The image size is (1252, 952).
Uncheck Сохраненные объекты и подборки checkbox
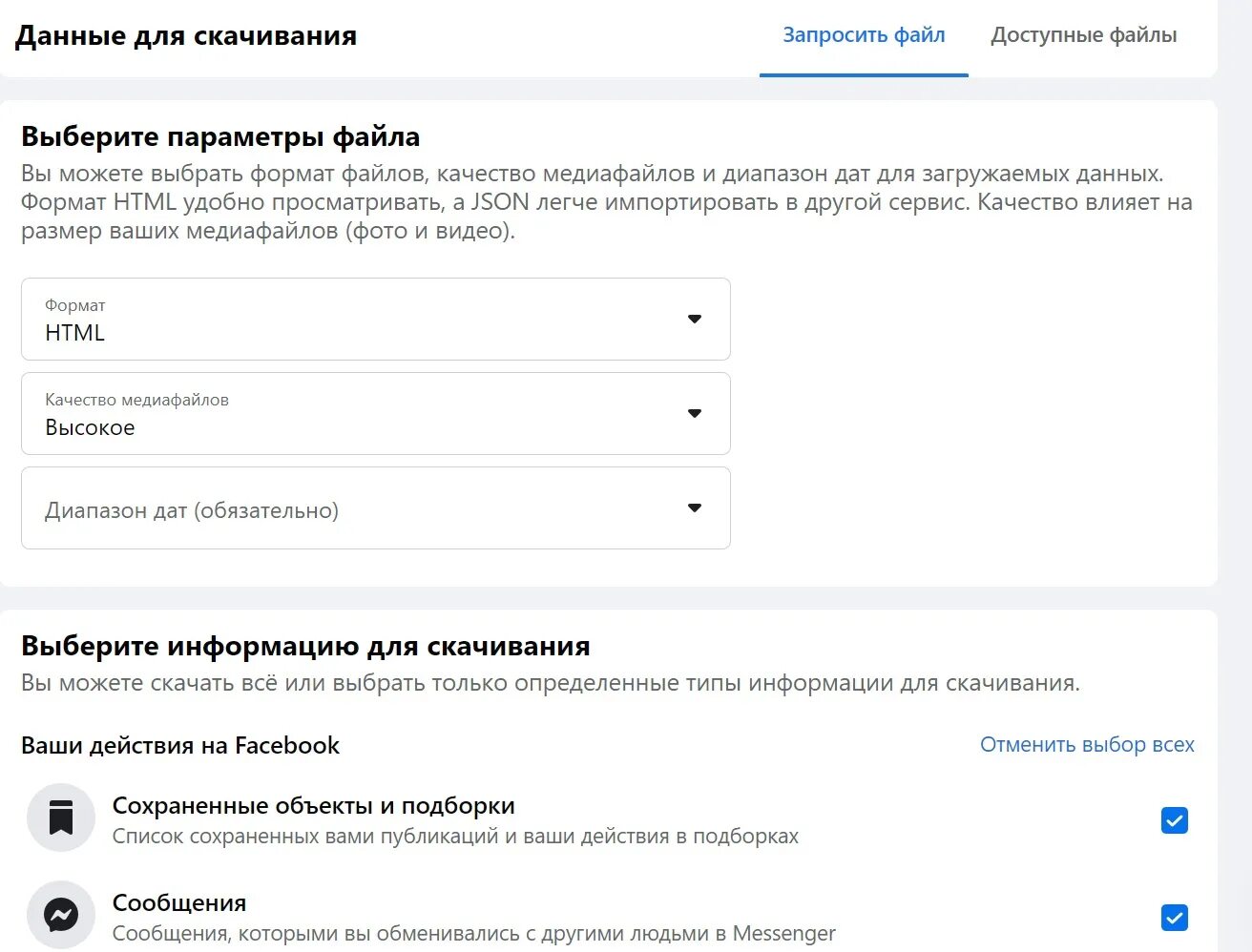tap(1174, 820)
